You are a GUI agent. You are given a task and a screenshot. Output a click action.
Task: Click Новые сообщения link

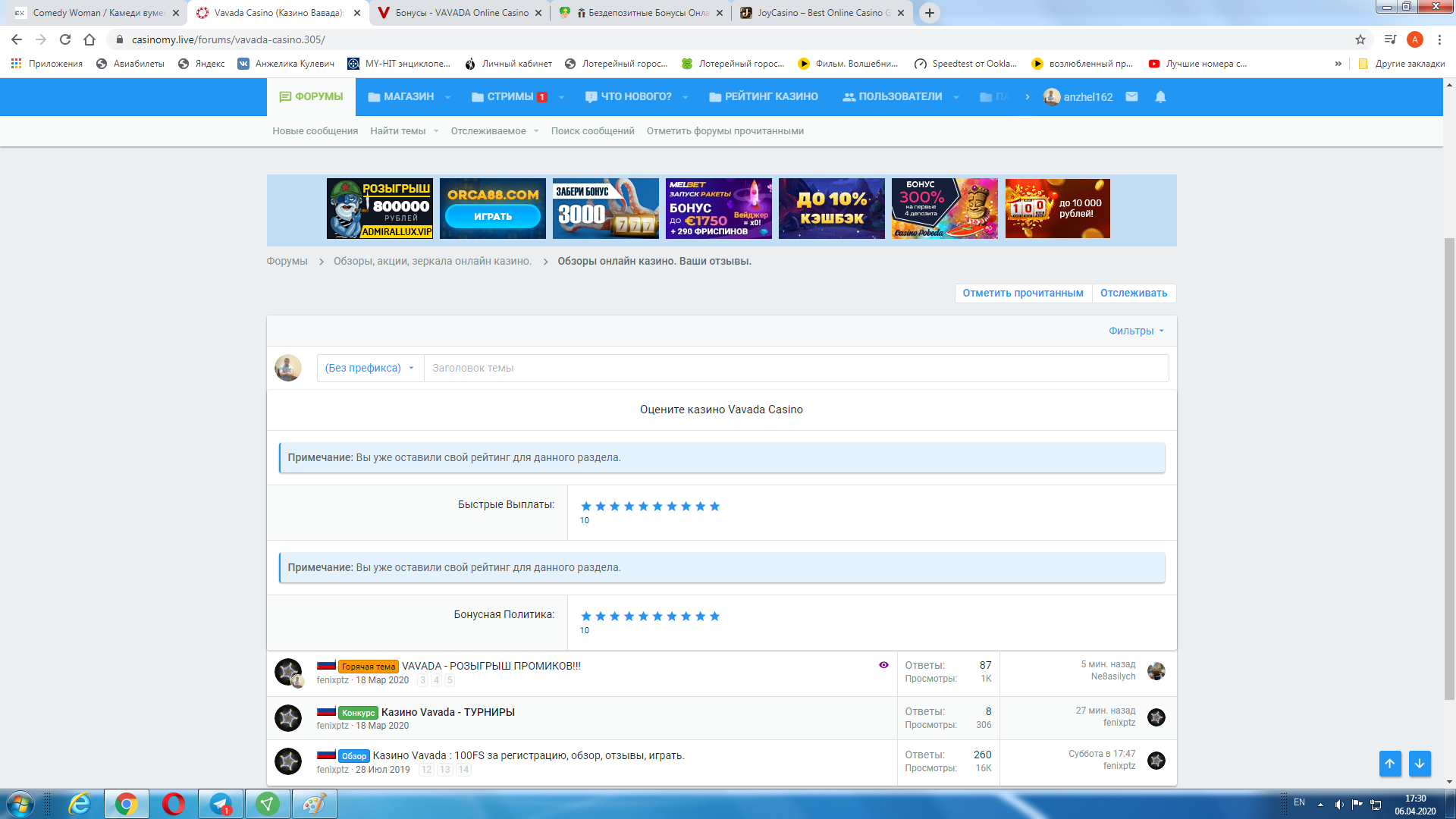pos(315,131)
